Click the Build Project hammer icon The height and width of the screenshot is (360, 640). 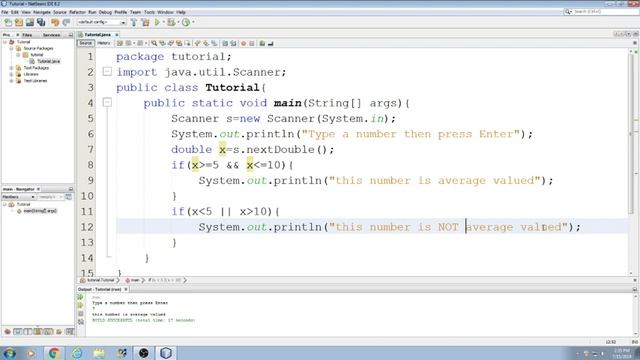click(134, 22)
